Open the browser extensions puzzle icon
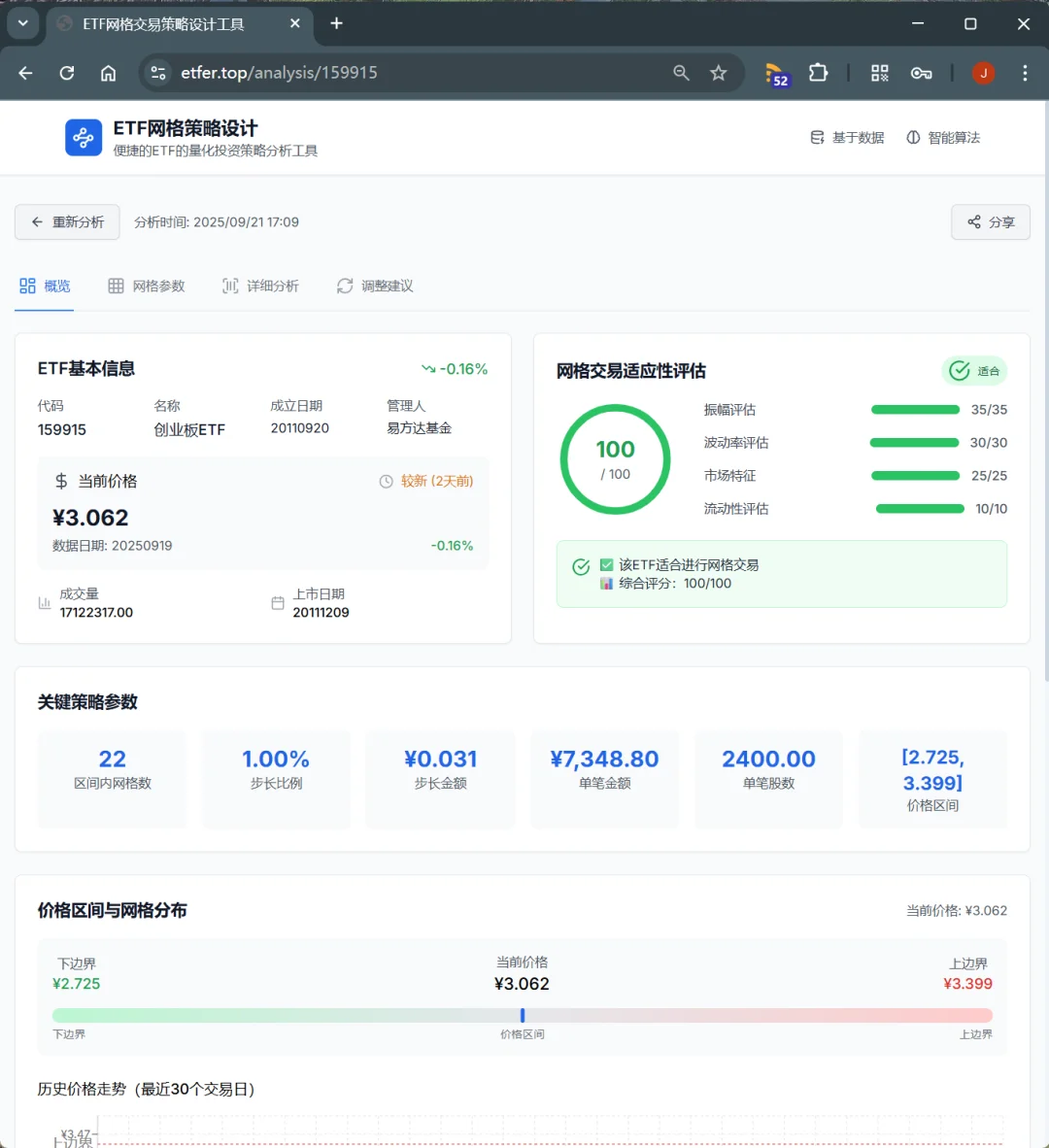 click(x=819, y=72)
